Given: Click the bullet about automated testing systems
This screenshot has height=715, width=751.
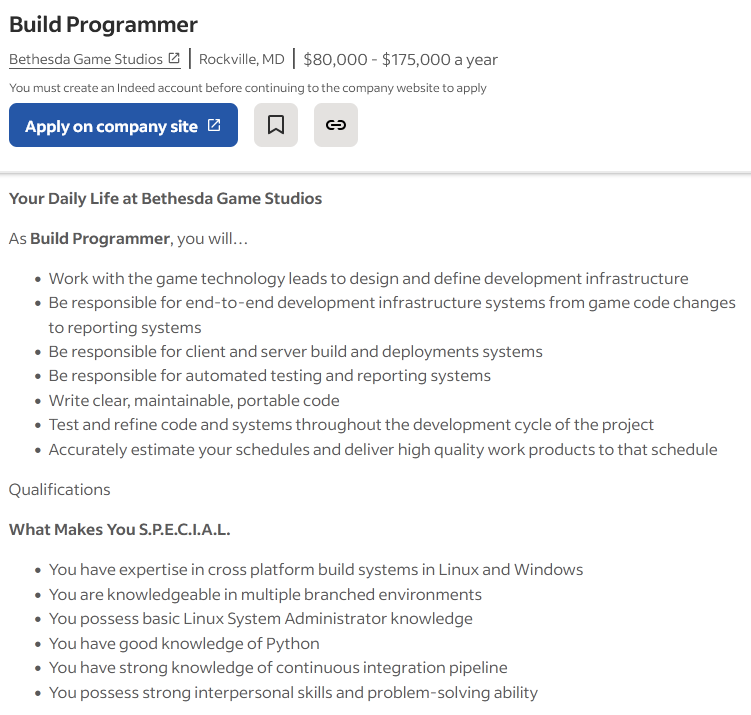Looking at the screenshot, I should [x=270, y=376].
